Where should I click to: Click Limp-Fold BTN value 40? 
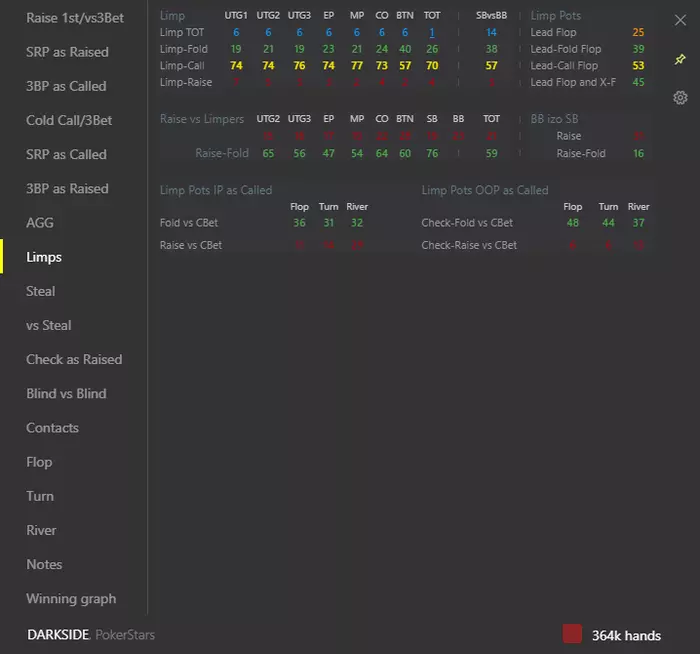[x=405, y=49]
